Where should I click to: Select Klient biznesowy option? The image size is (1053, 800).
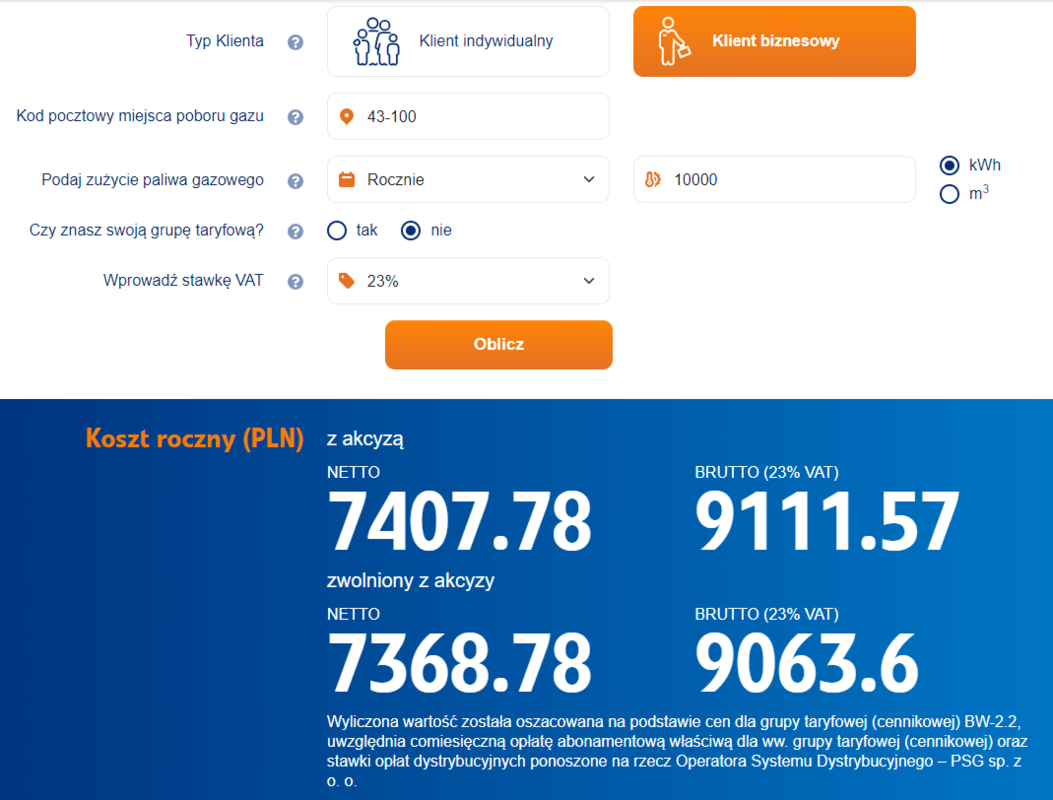pos(775,42)
